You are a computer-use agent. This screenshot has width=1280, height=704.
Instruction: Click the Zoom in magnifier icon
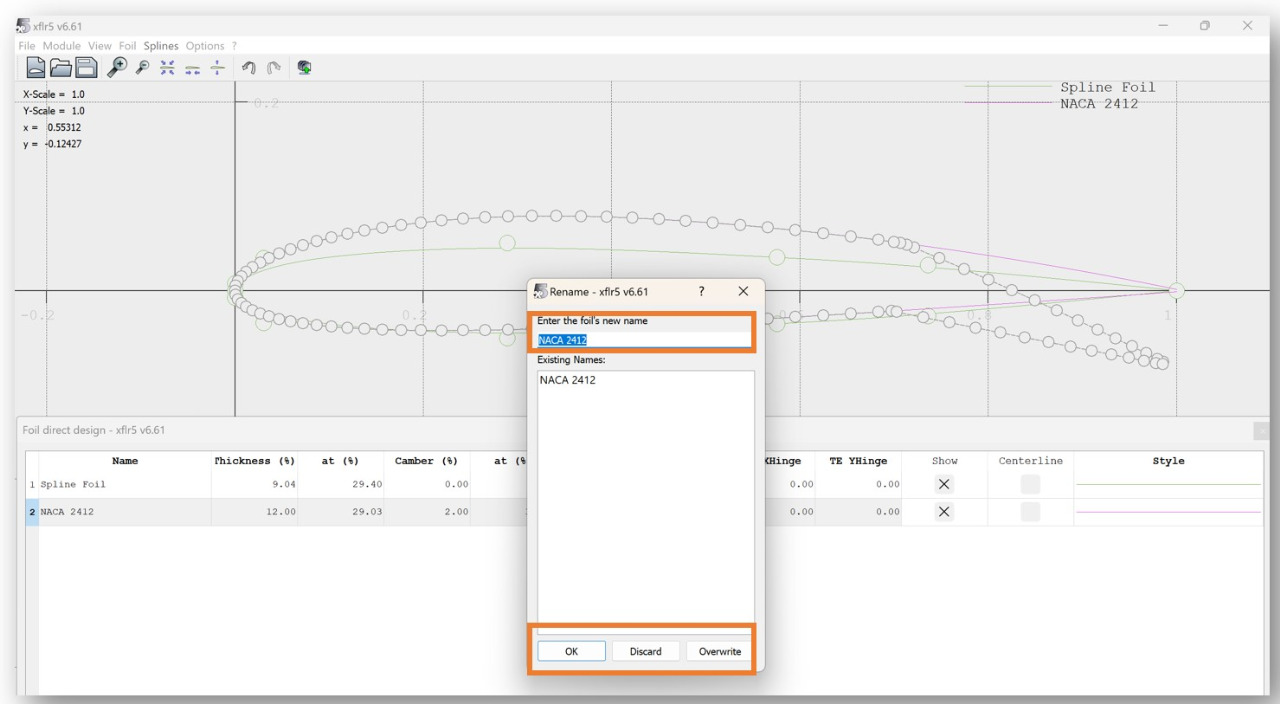coord(118,68)
